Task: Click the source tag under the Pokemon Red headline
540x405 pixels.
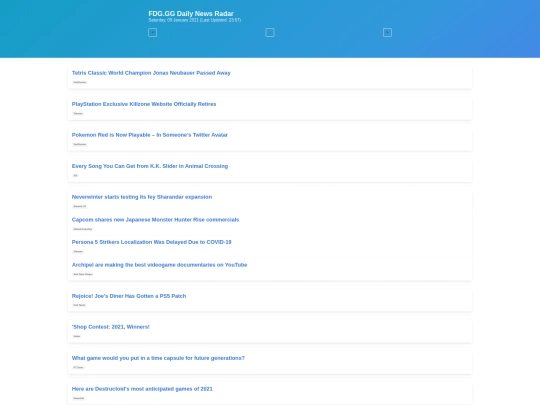Action: pos(80,144)
